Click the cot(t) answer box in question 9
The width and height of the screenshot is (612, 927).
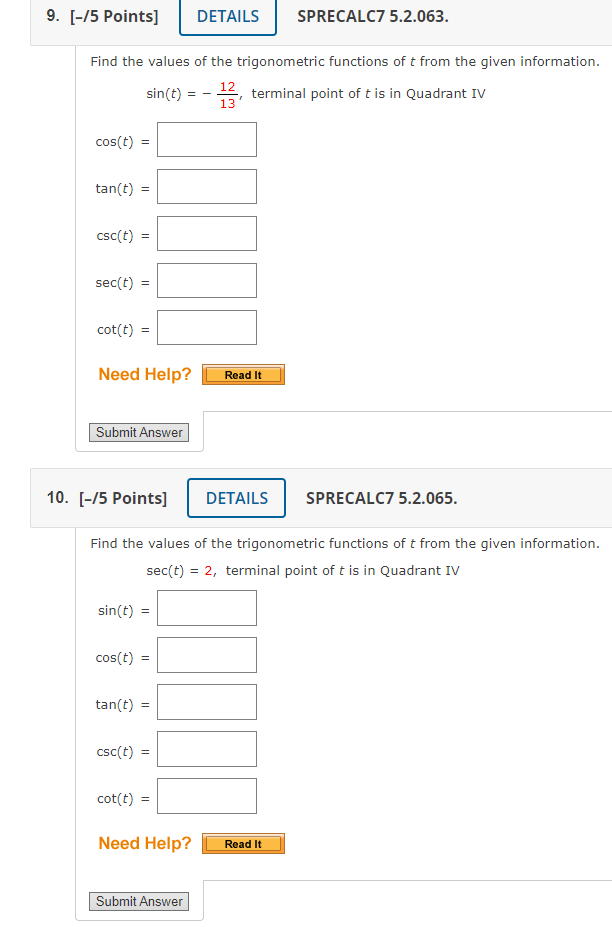point(206,327)
